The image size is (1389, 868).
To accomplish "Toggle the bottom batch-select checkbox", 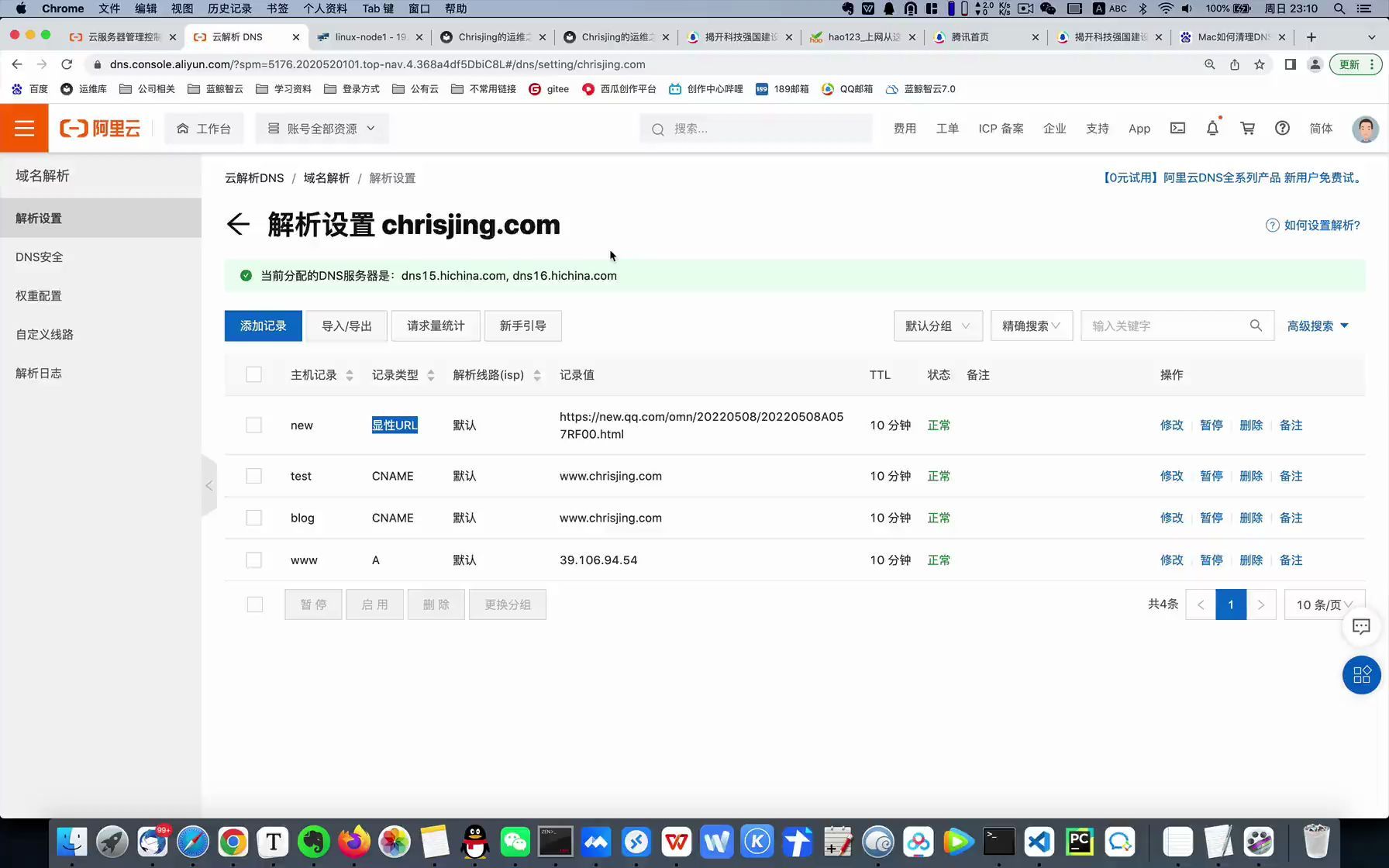I will point(254,604).
